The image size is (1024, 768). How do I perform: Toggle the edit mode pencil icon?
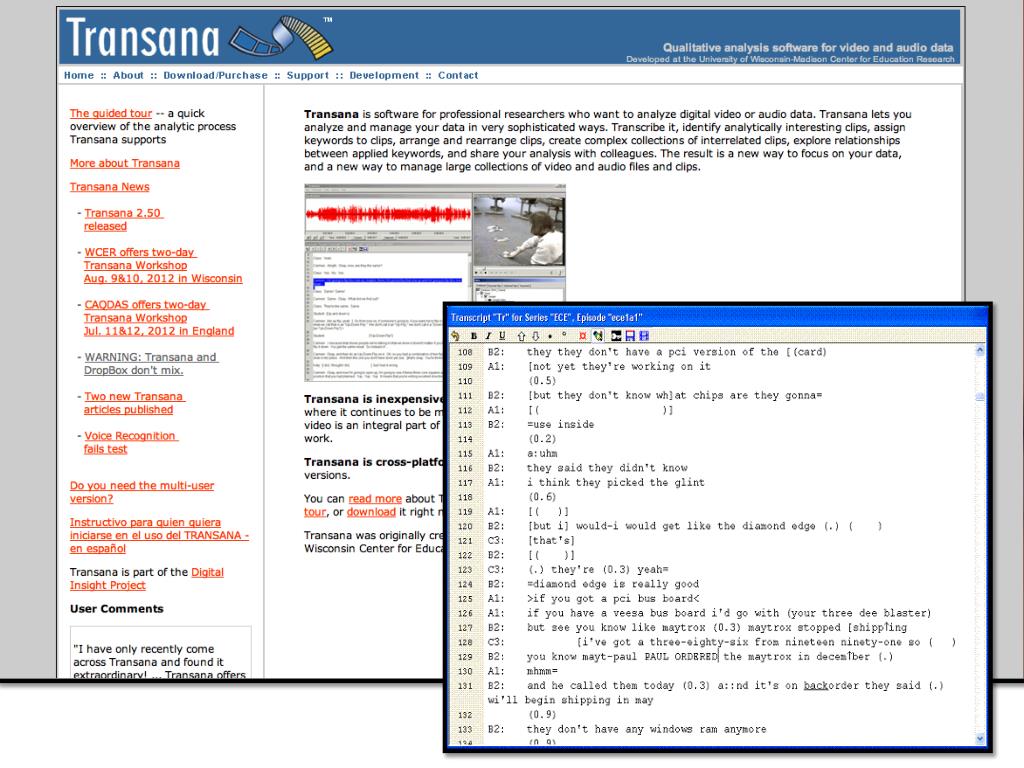(x=598, y=336)
